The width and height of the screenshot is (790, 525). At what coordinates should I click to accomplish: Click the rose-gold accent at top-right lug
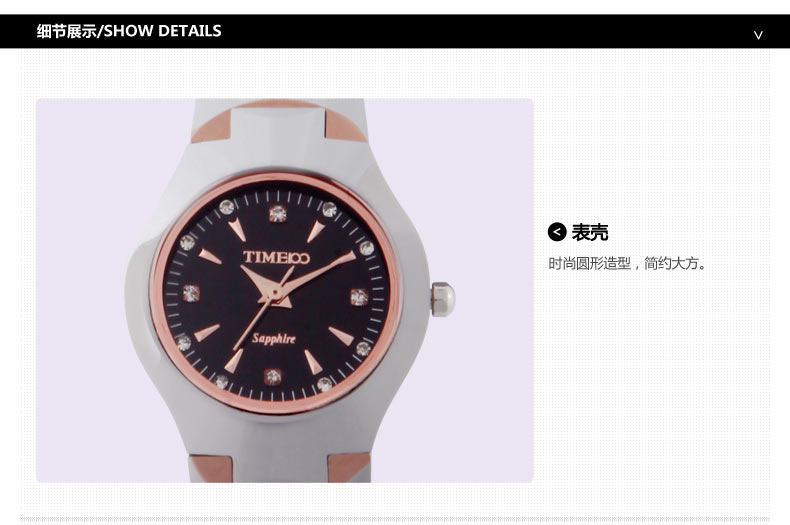pyautogui.click(x=345, y=125)
